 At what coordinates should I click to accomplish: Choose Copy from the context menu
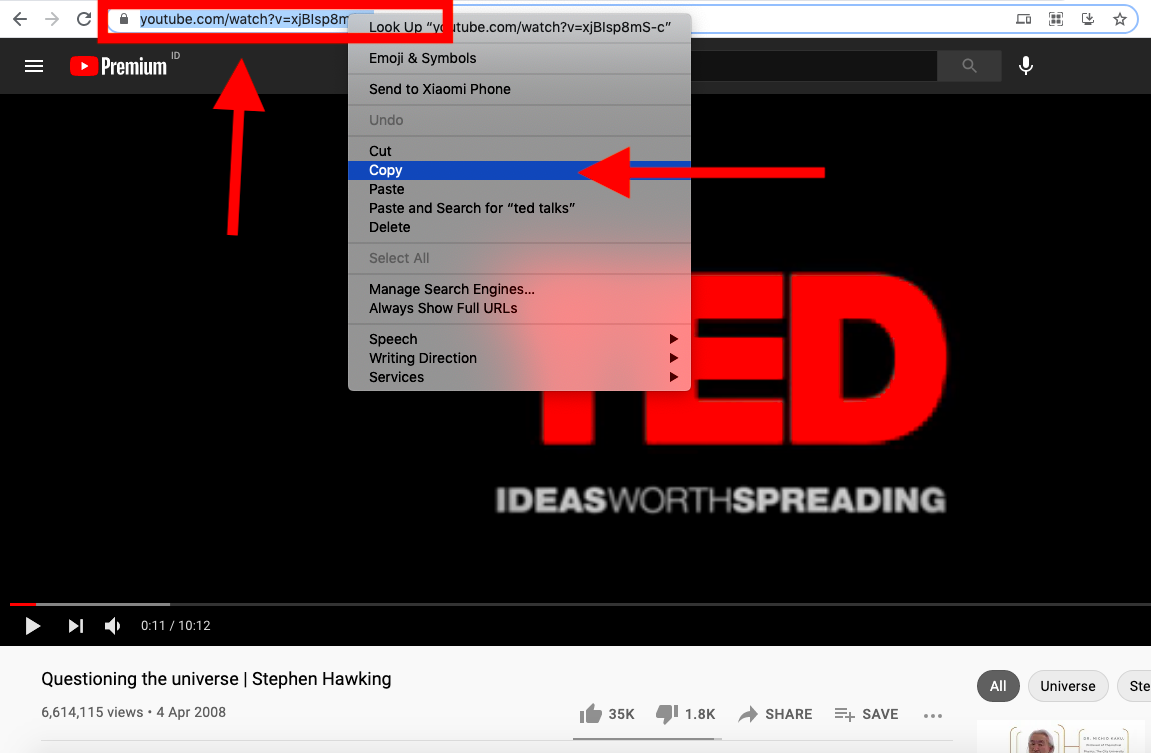(x=520, y=170)
